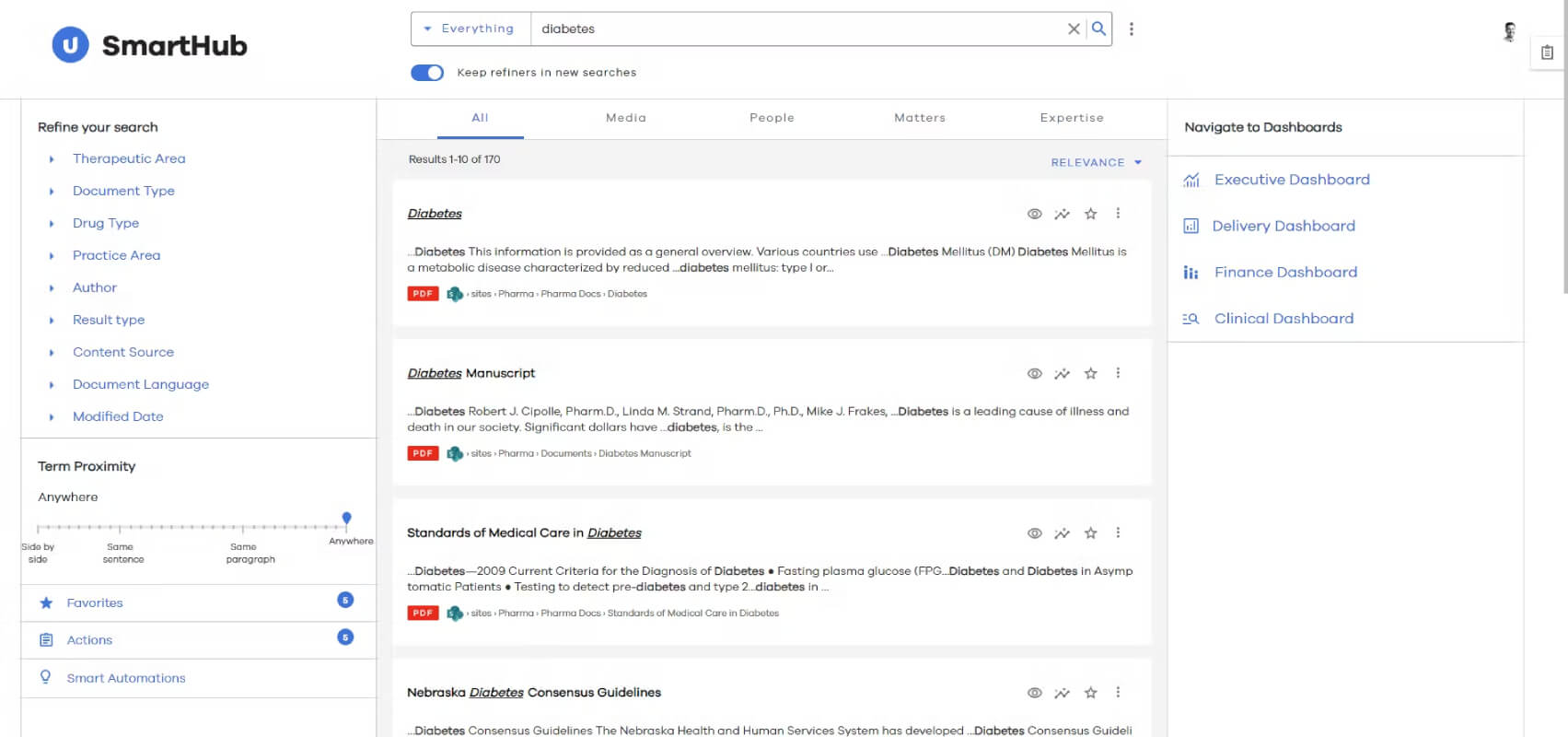Toggle Keep refiners in new searches
Screen dimensions: 1568x737
coord(427,73)
